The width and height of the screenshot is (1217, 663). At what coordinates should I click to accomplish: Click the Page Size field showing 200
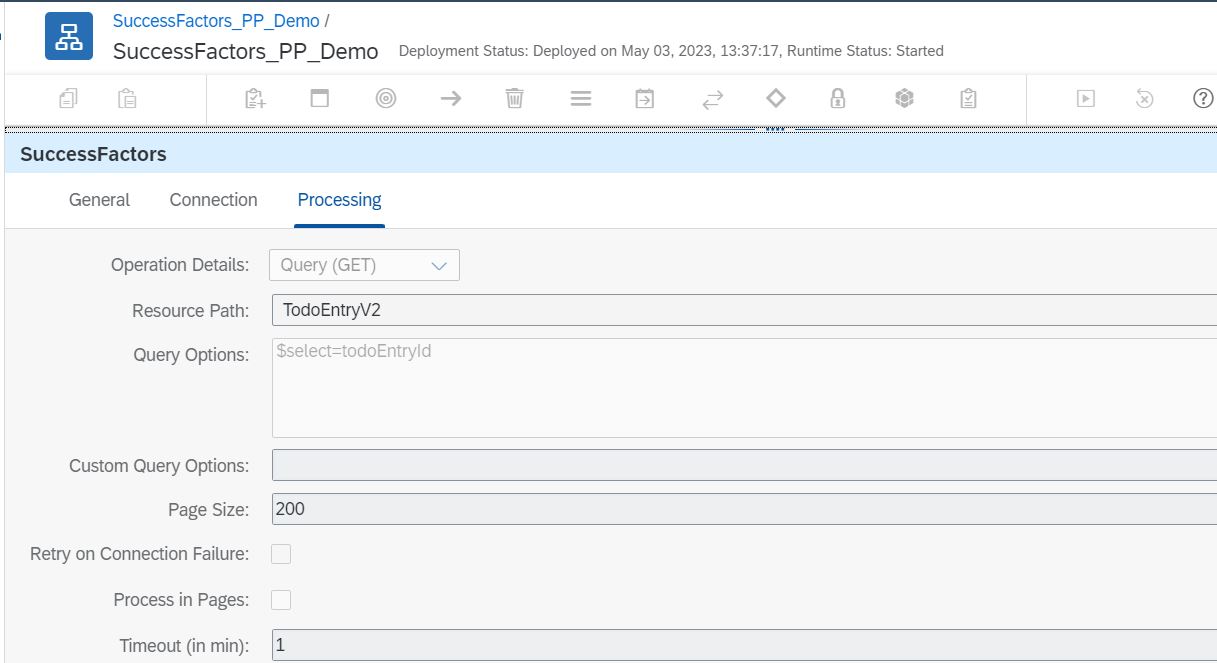pyautogui.click(x=744, y=509)
